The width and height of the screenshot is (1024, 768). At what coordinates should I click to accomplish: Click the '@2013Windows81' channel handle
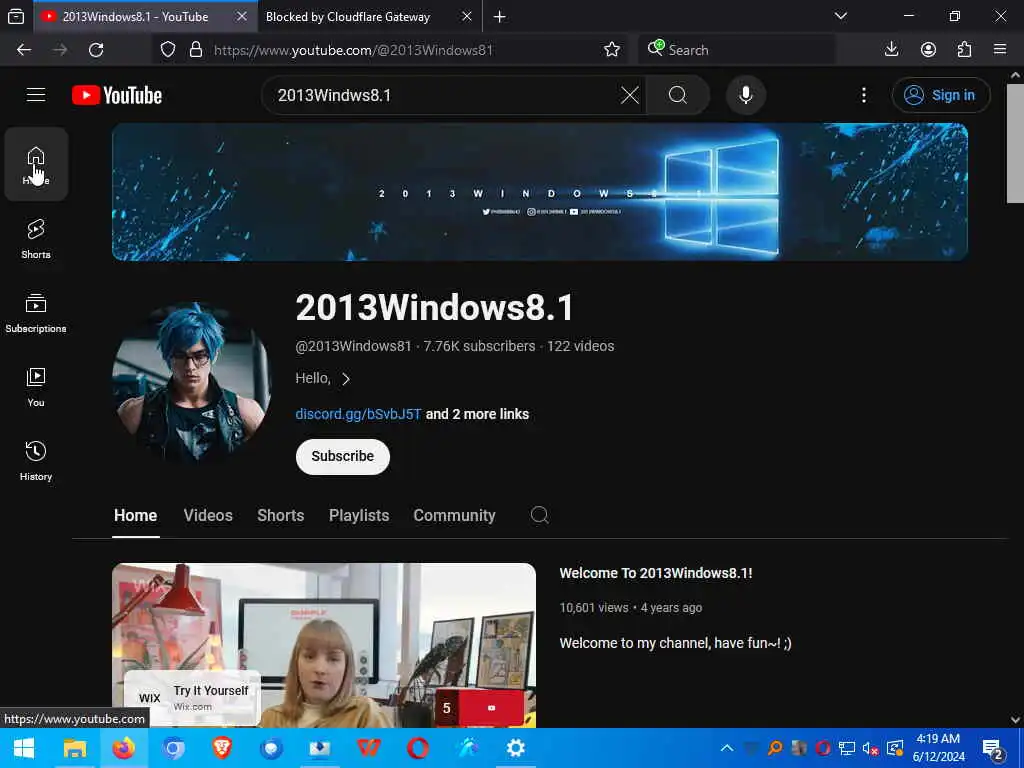click(x=353, y=346)
